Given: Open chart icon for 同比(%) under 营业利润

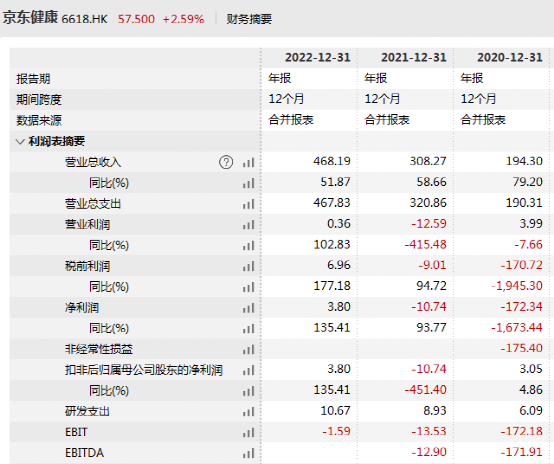Looking at the screenshot, I should point(248,246).
